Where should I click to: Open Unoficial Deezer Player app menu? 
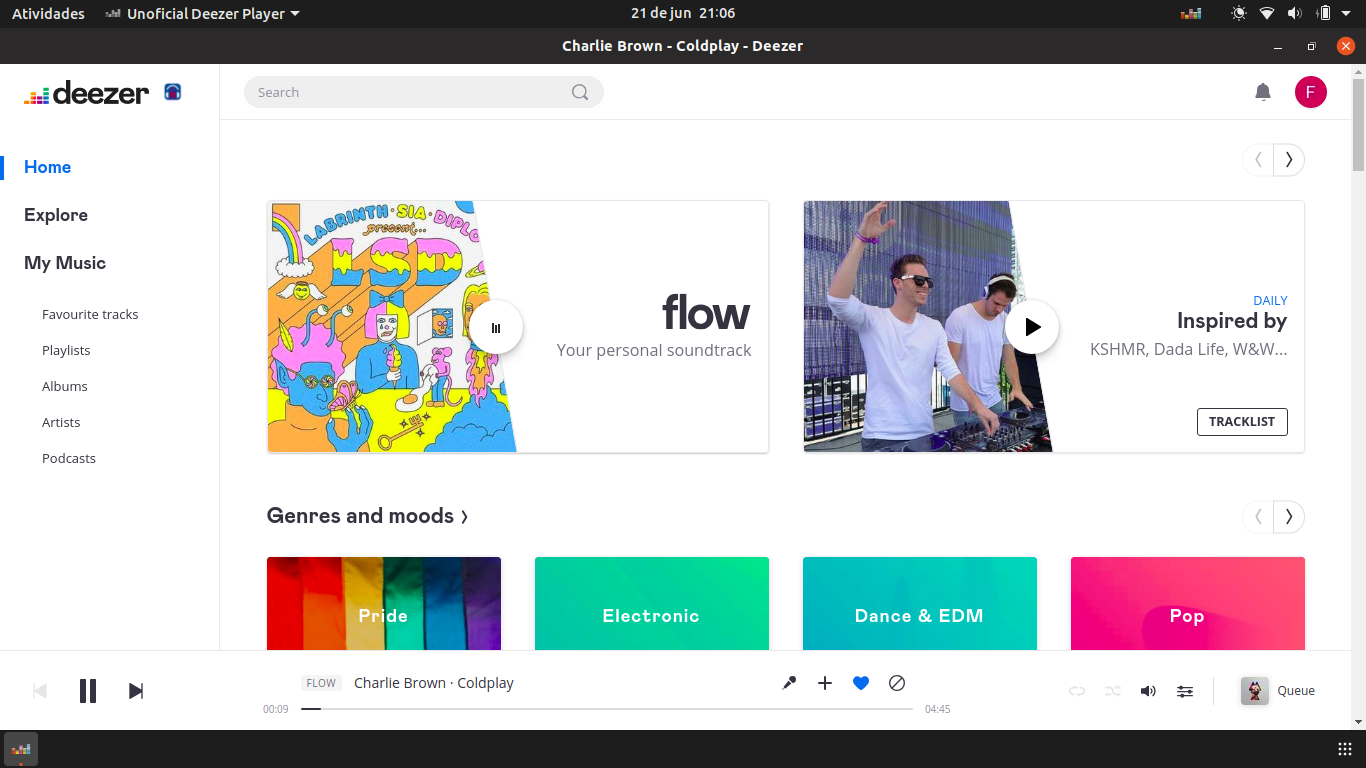(x=203, y=14)
